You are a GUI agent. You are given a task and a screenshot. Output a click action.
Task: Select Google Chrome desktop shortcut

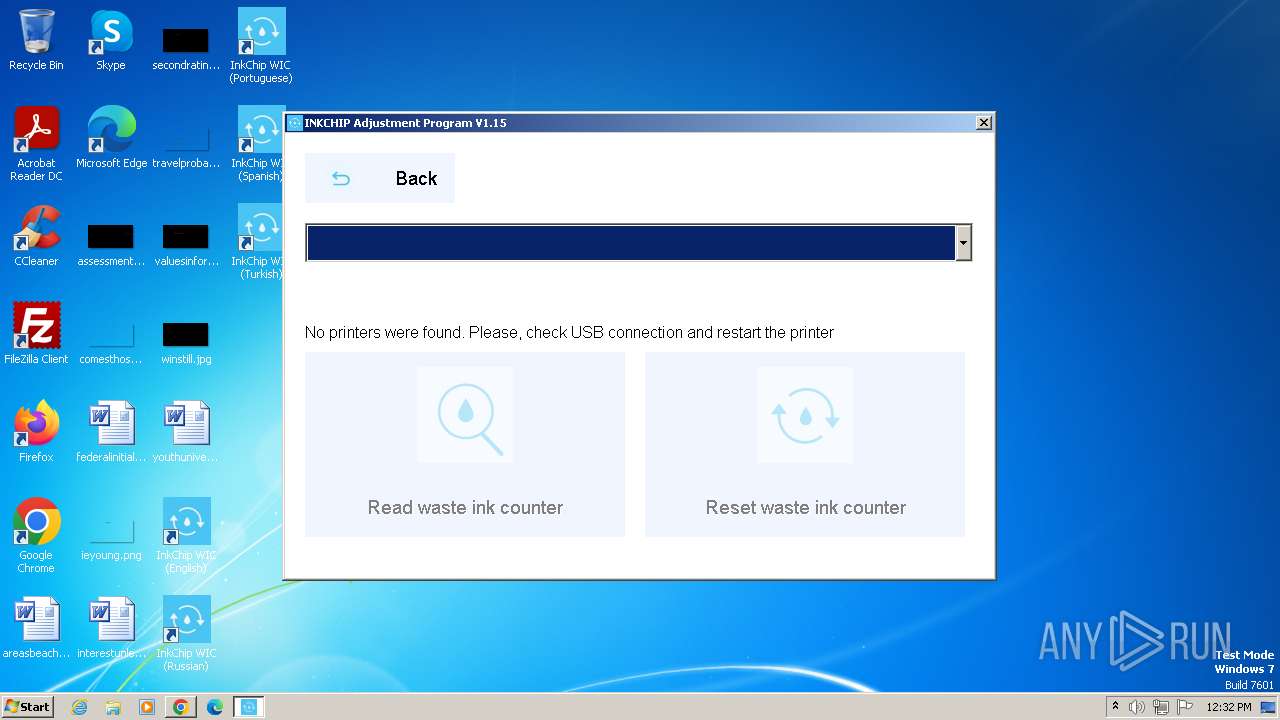(36, 536)
